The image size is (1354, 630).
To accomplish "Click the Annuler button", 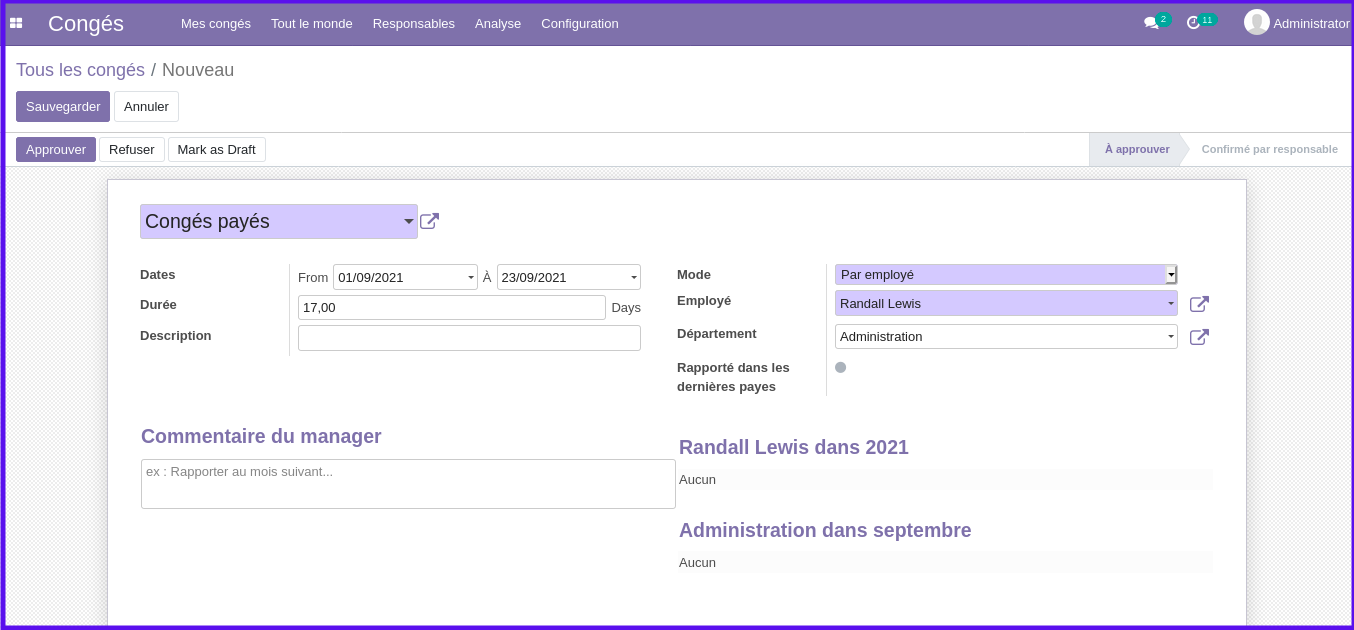I will 146,106.
